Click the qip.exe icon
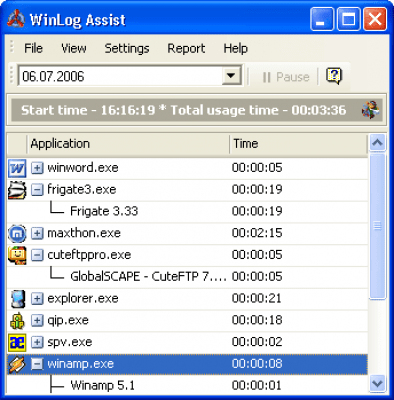 17,320
